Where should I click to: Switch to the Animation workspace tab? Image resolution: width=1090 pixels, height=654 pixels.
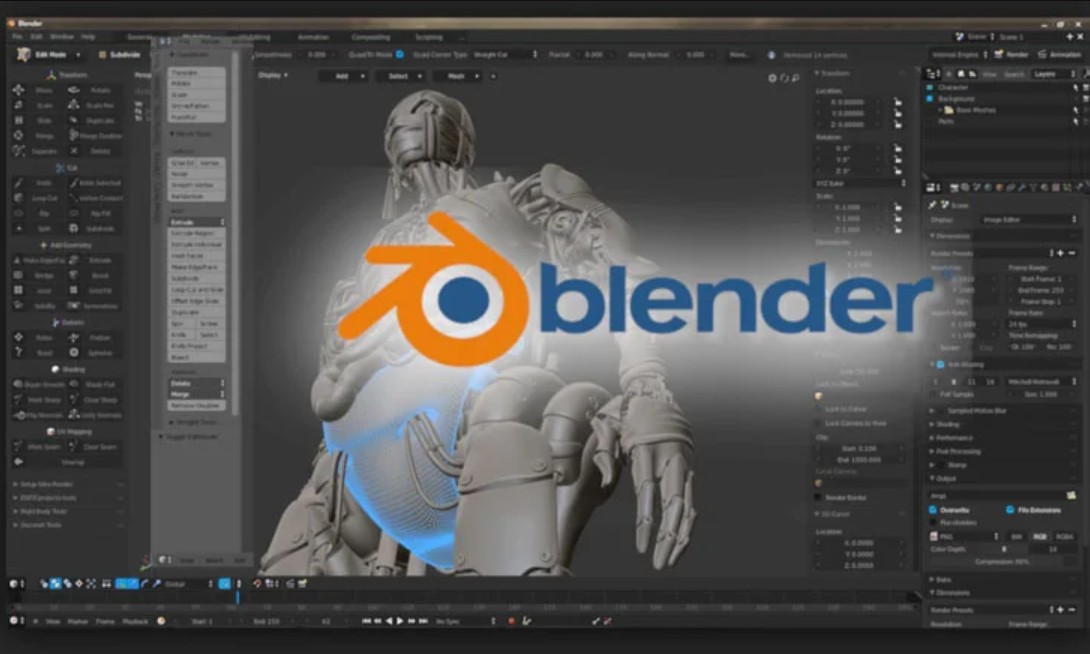313,37
